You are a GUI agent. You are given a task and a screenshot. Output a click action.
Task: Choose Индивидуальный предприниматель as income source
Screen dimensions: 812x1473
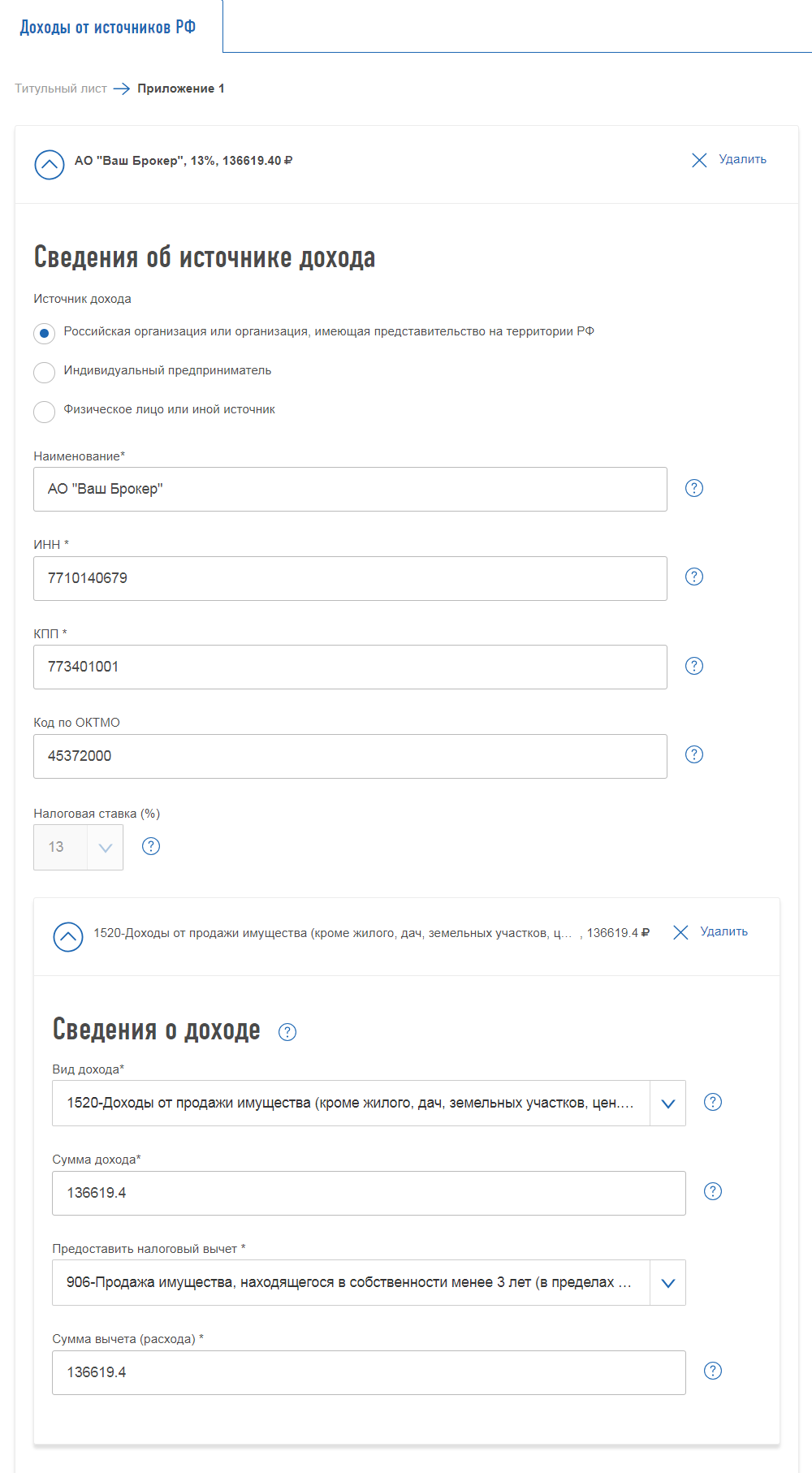(x=45, y=372)
